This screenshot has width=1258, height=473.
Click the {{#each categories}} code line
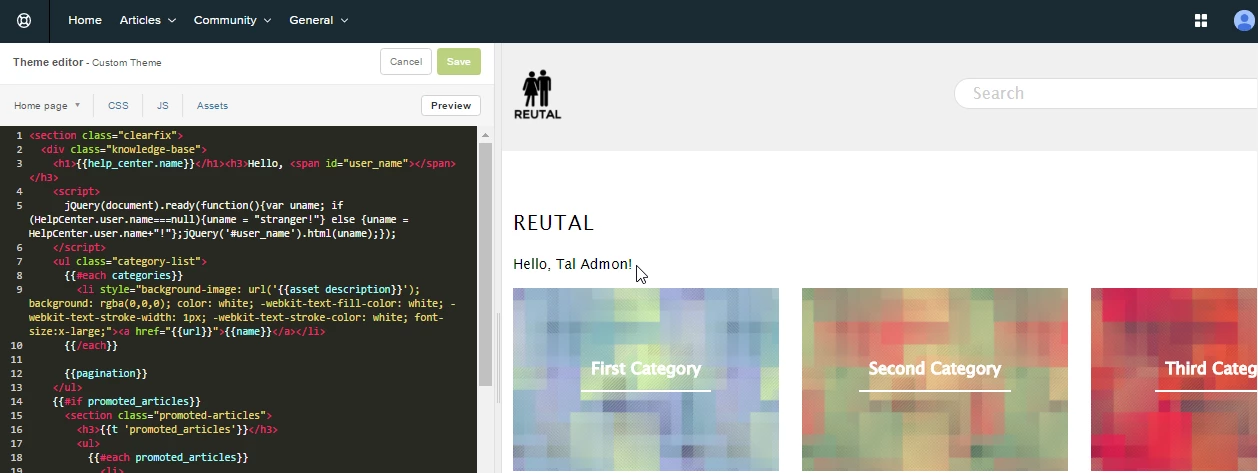(x=123, y=274)
